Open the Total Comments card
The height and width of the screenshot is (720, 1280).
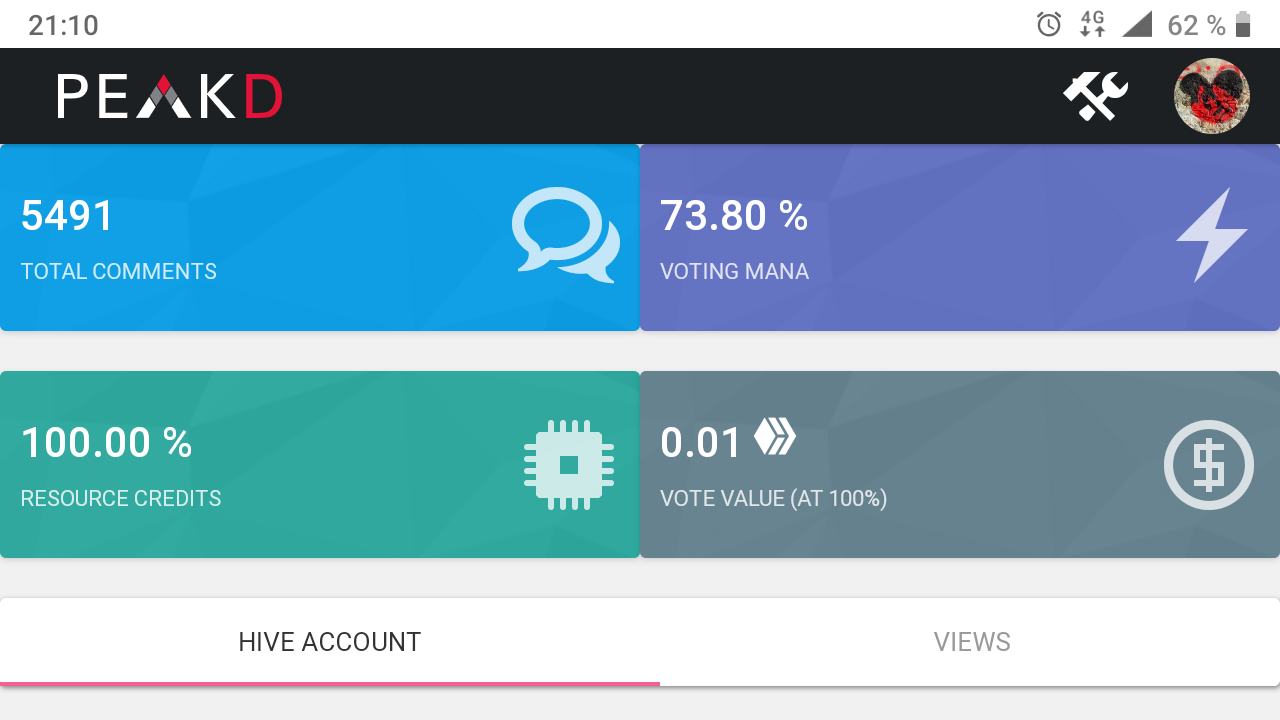[320, 238]
